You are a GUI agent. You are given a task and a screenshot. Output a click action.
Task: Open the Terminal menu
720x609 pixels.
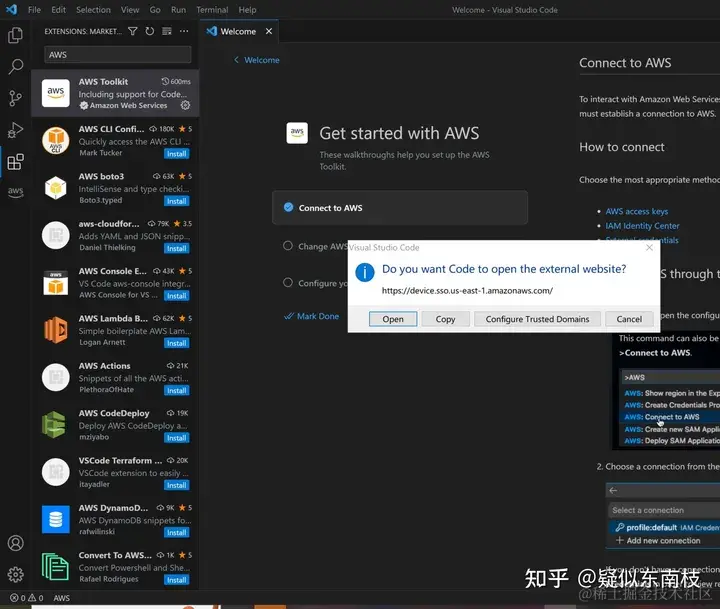click(x=212, y=10)
